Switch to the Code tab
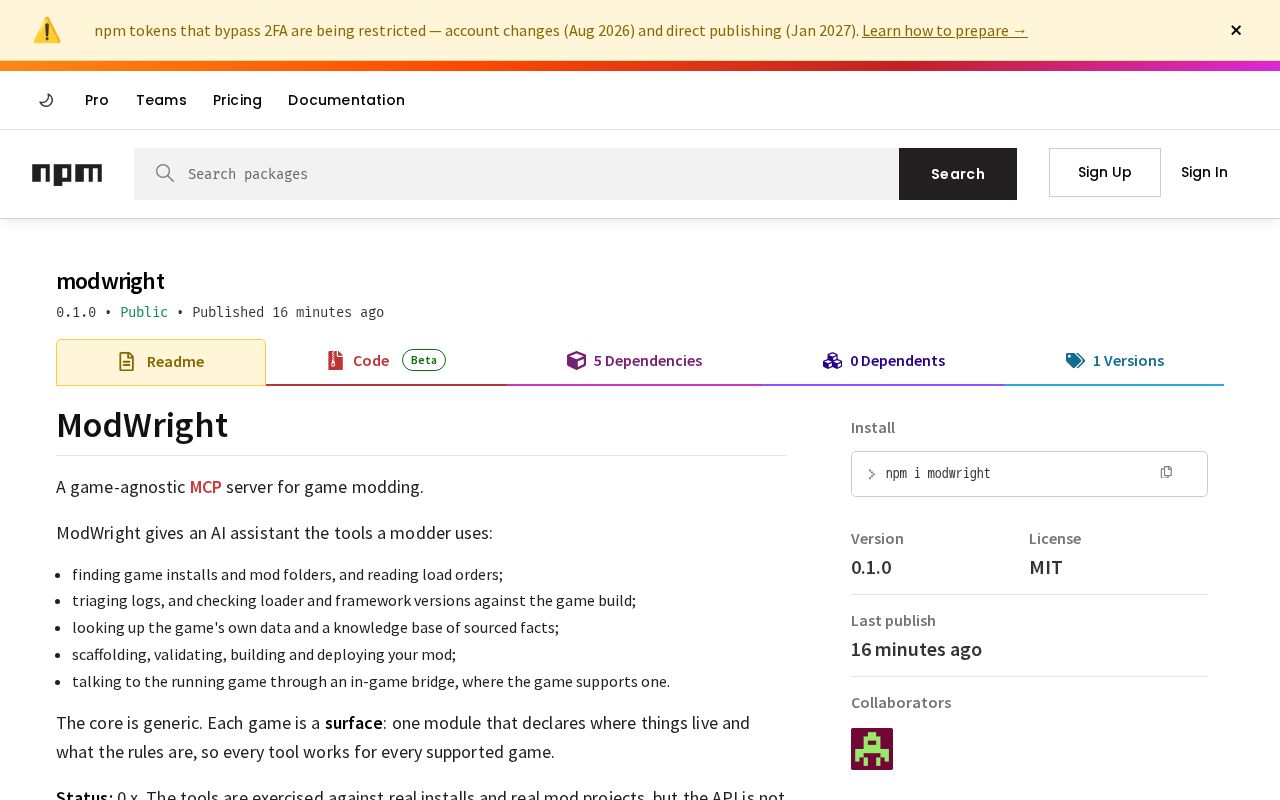Screen dimensions: 1280x800 [386, 361]
